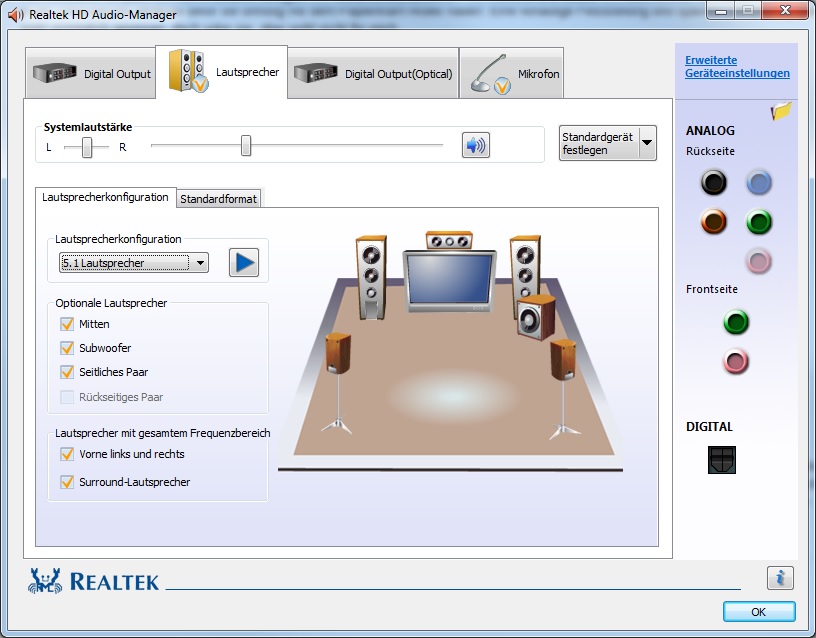Close the Realtek HD Audio-Manager window
Screen dimensions: 816x638
coord(785,10)
